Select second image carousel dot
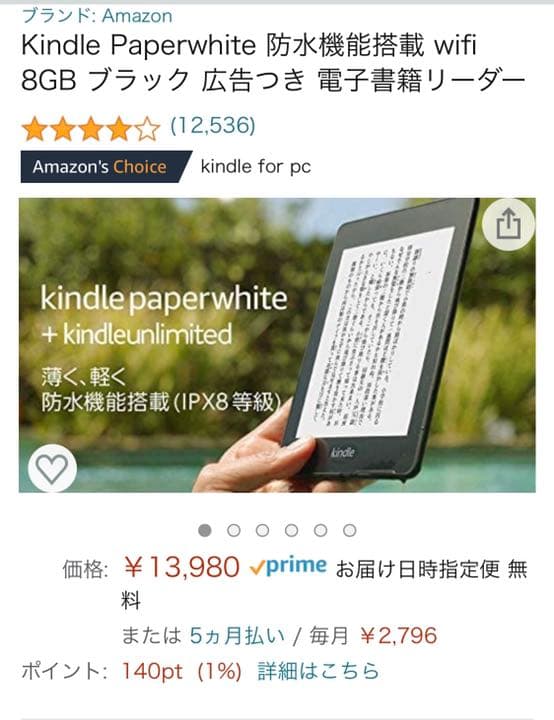The image size is (554, 720). [x=234, y=530]
